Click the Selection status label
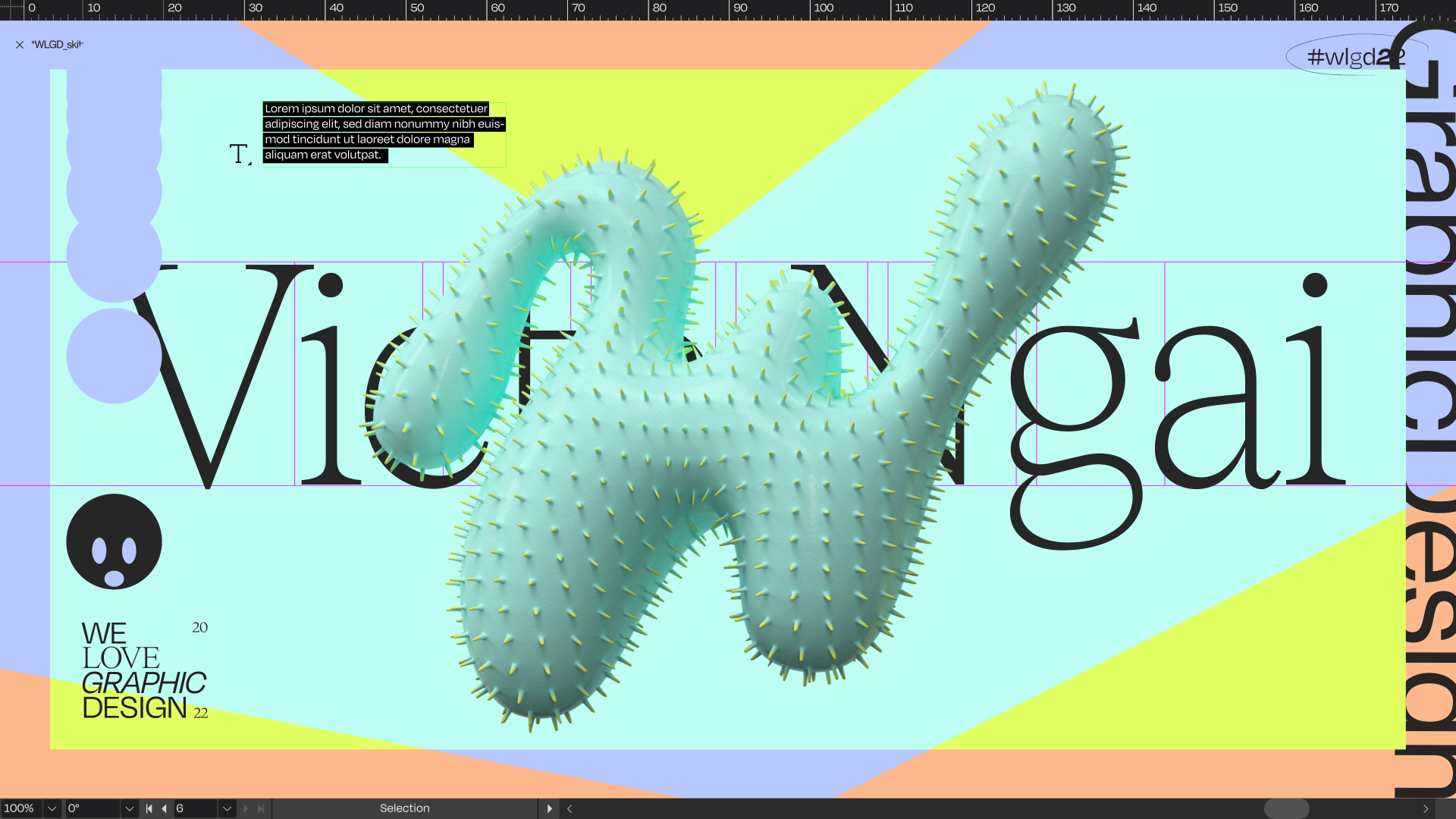This screenshot has width=1456, height=819. [x=404, y=808]
